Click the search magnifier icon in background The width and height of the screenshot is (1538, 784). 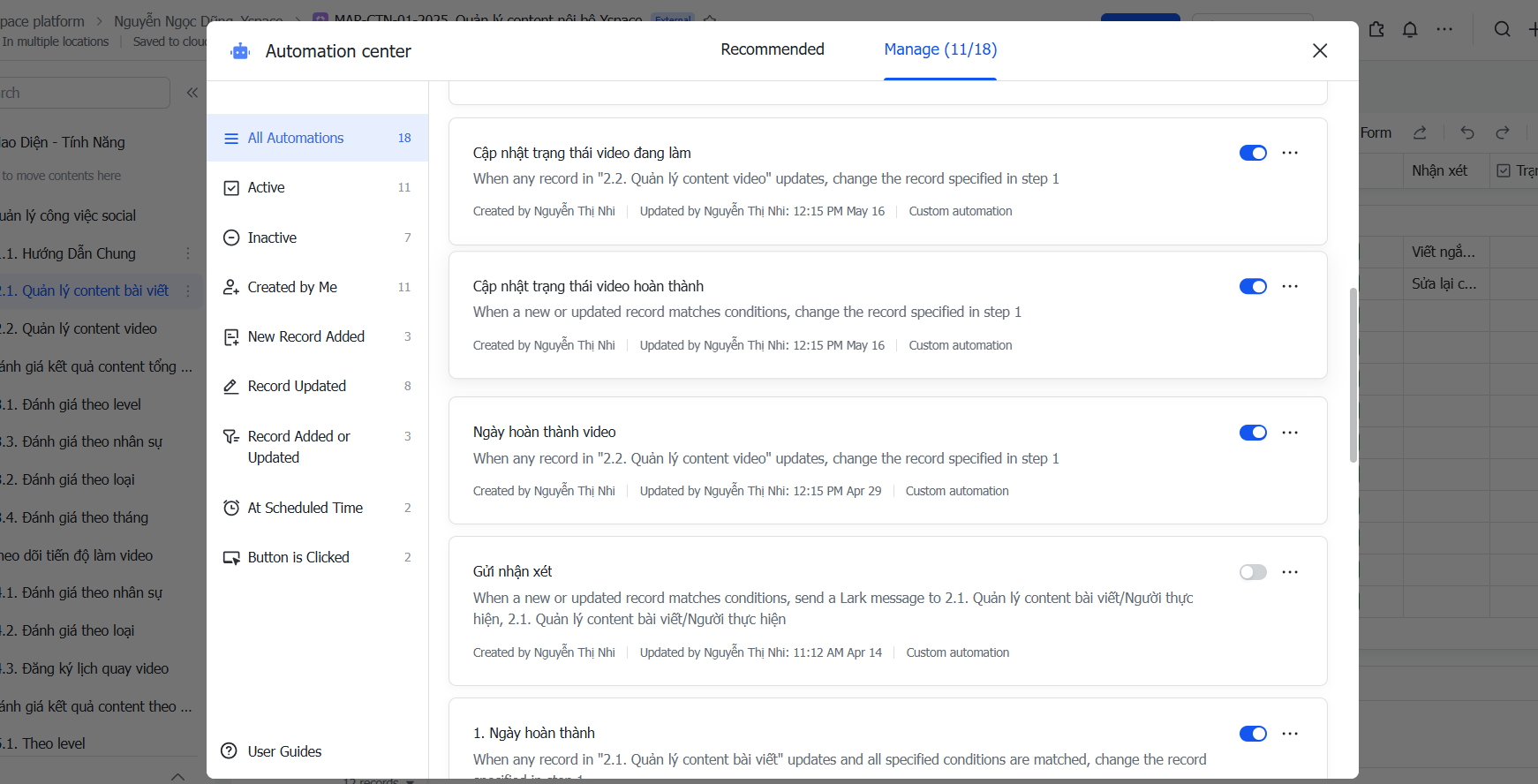pos(1502,29)
